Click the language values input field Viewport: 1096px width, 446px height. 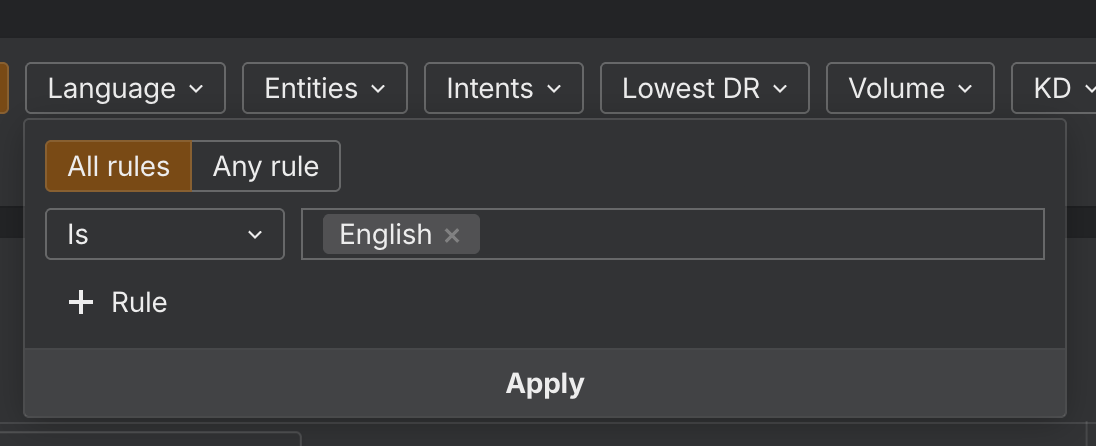click(760, 235)
